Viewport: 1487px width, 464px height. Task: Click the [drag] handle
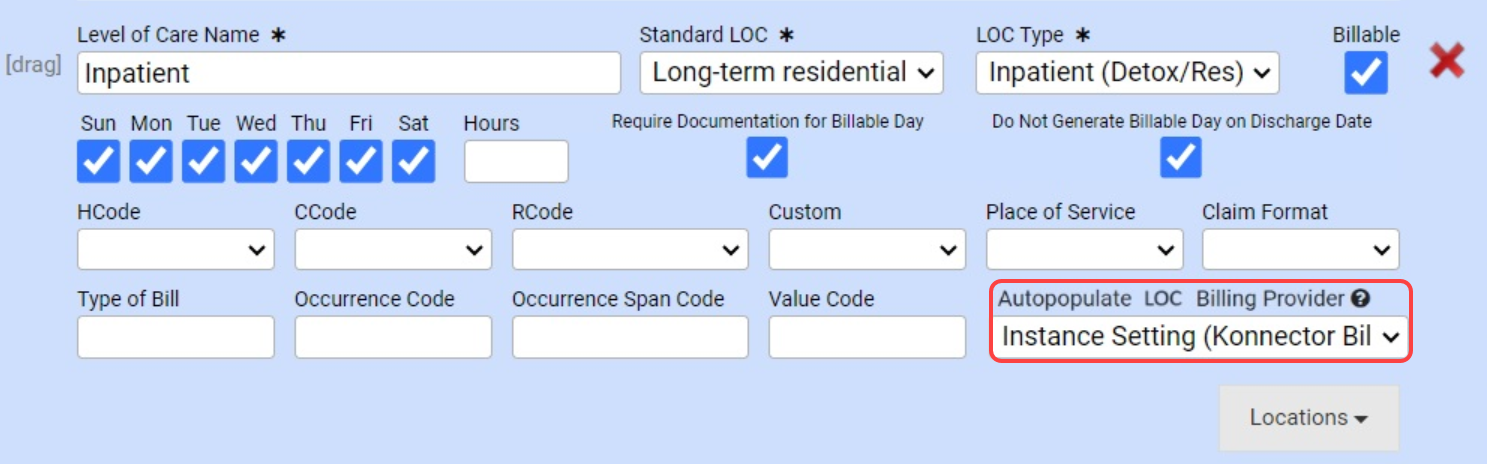point(33,65)
